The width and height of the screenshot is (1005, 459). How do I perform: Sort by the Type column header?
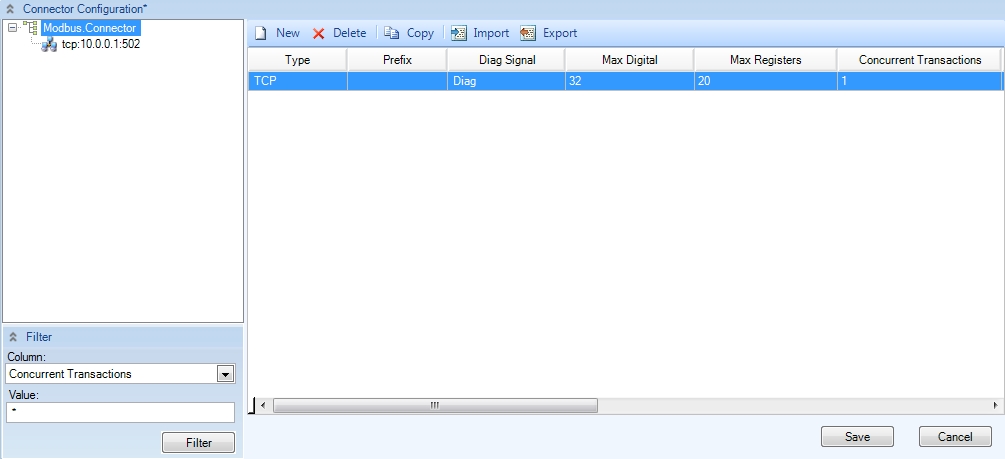click(297, 60)
